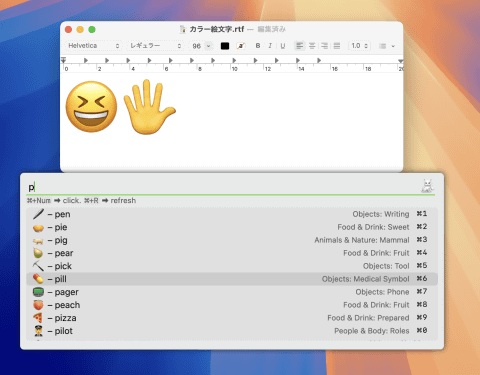
Task: Toggle bold formatting in the toolbar
Action: (x=258, y=46)
